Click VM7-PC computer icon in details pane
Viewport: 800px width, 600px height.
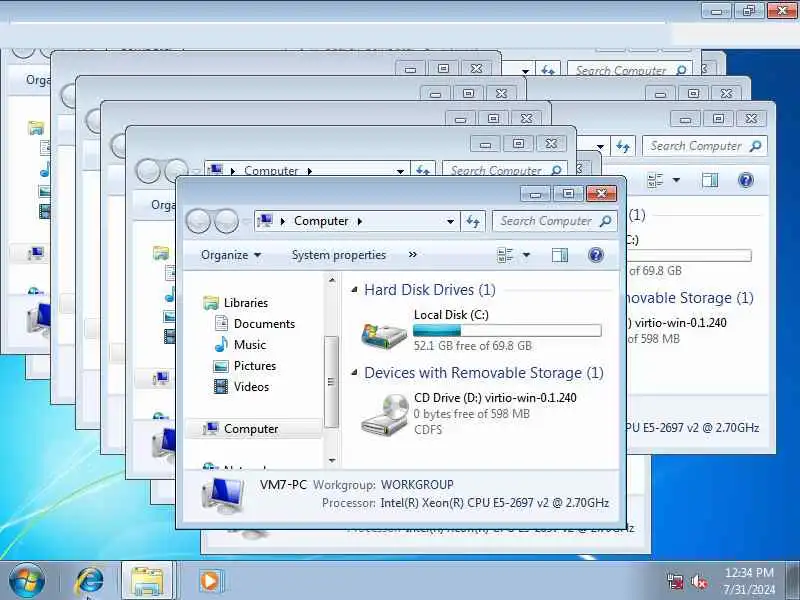(x=222, y=495)
